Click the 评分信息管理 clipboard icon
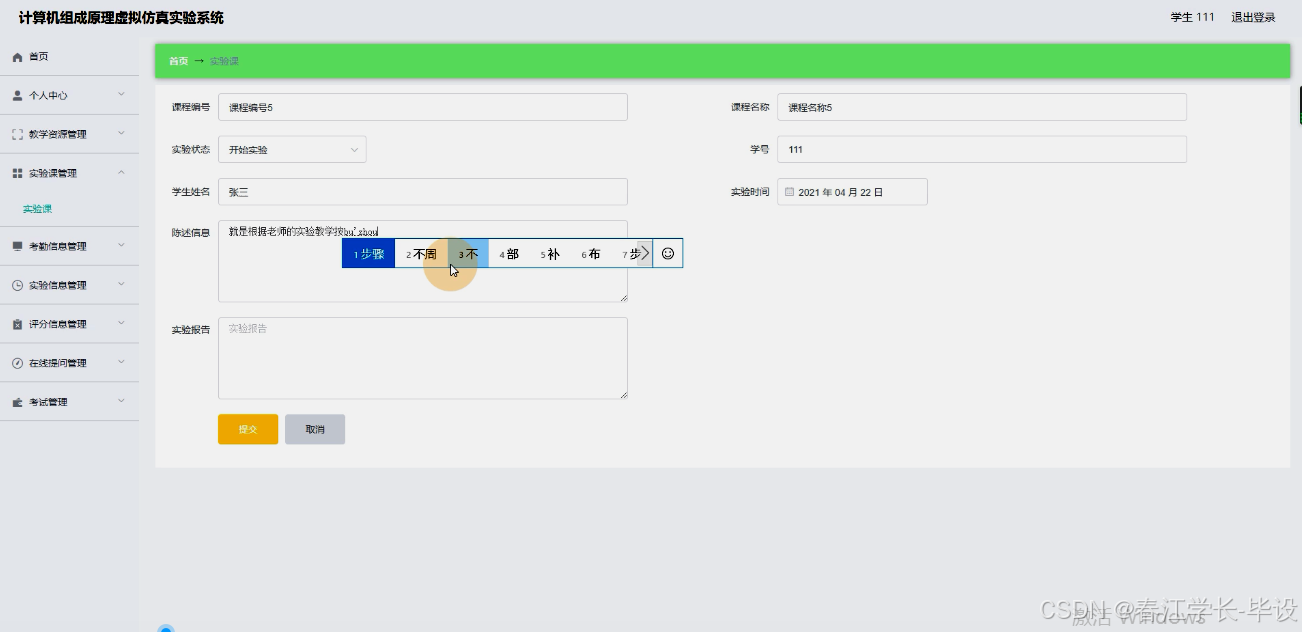The image size is (1302, 632). point(15,323)
